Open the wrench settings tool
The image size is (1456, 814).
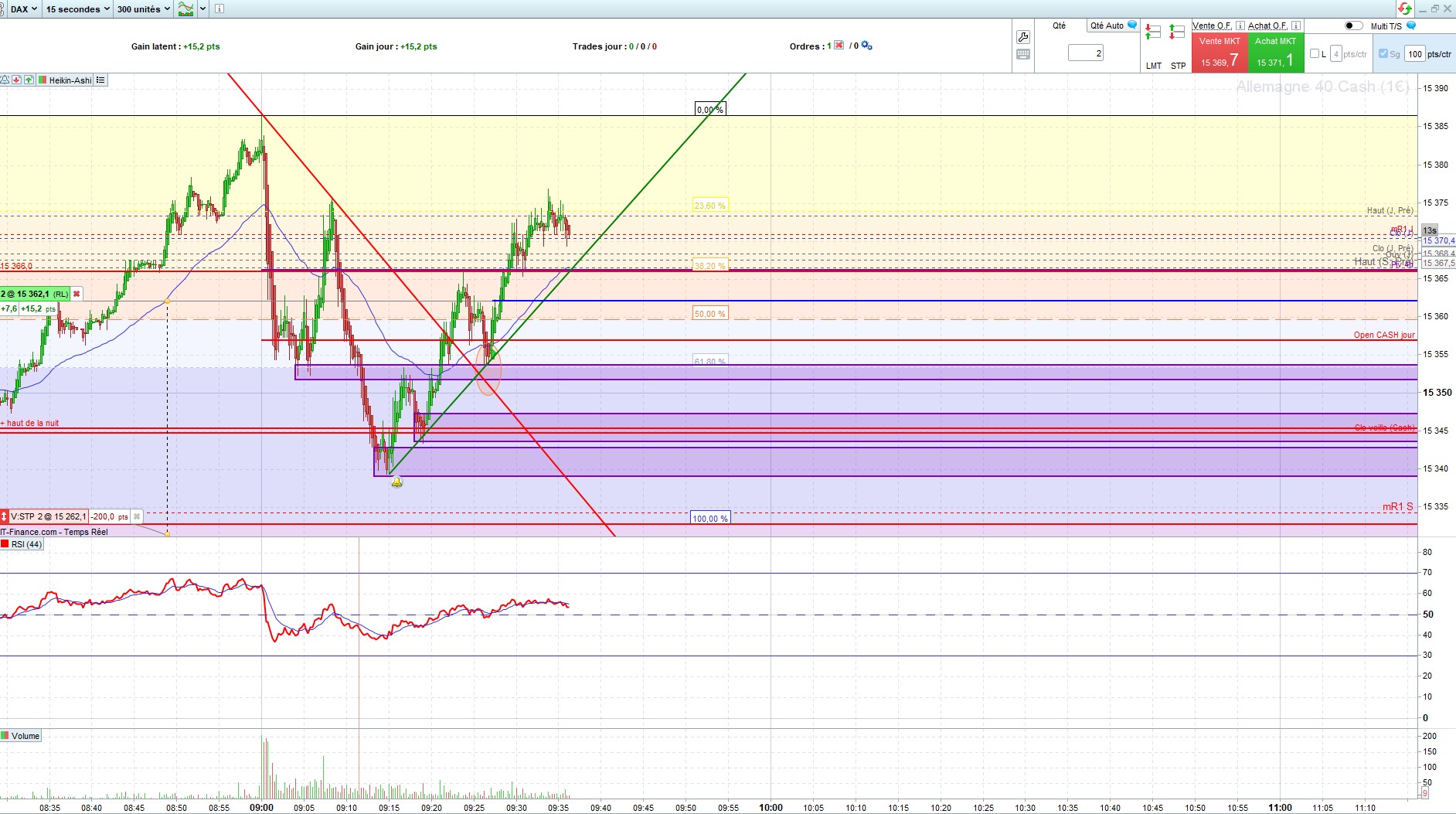(1023, 37)
